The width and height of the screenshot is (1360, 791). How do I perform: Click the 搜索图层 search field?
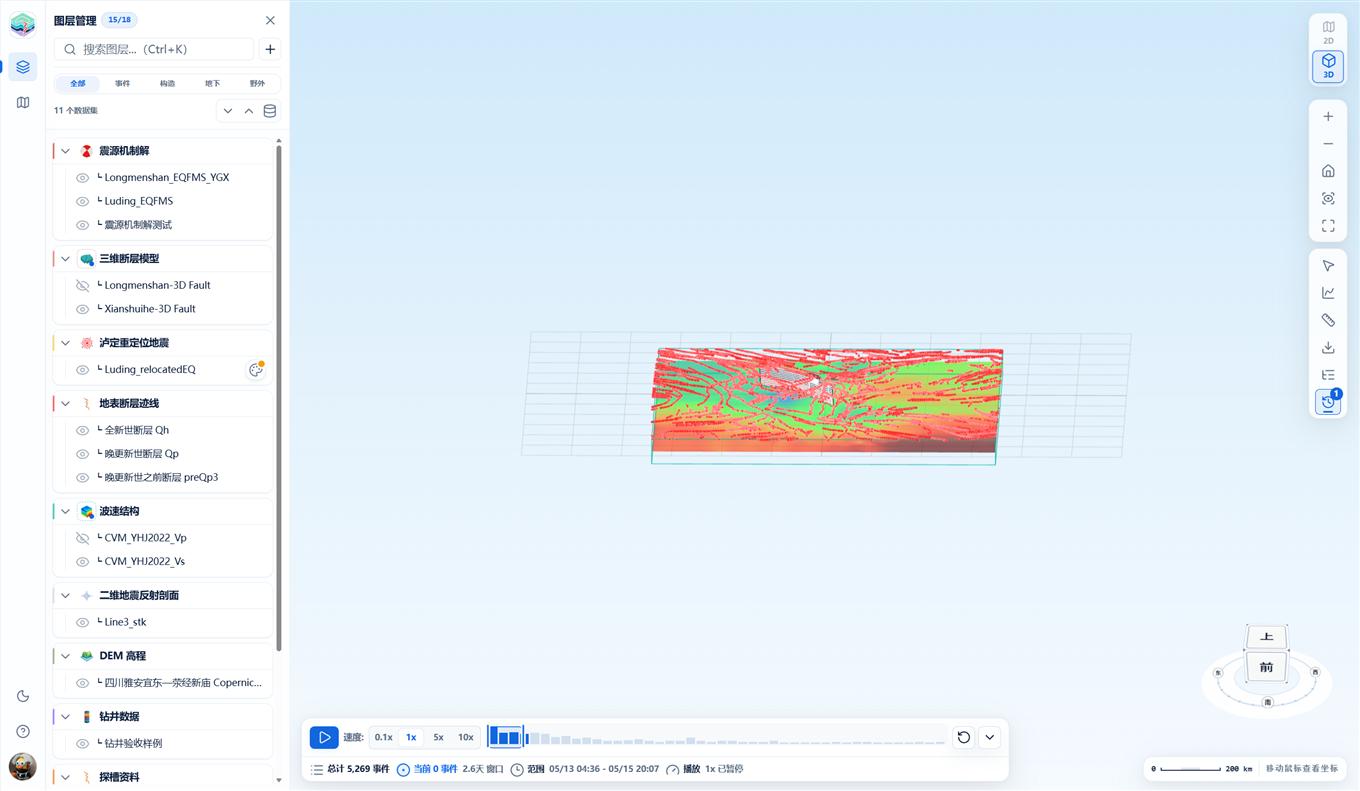click(154, 49)
